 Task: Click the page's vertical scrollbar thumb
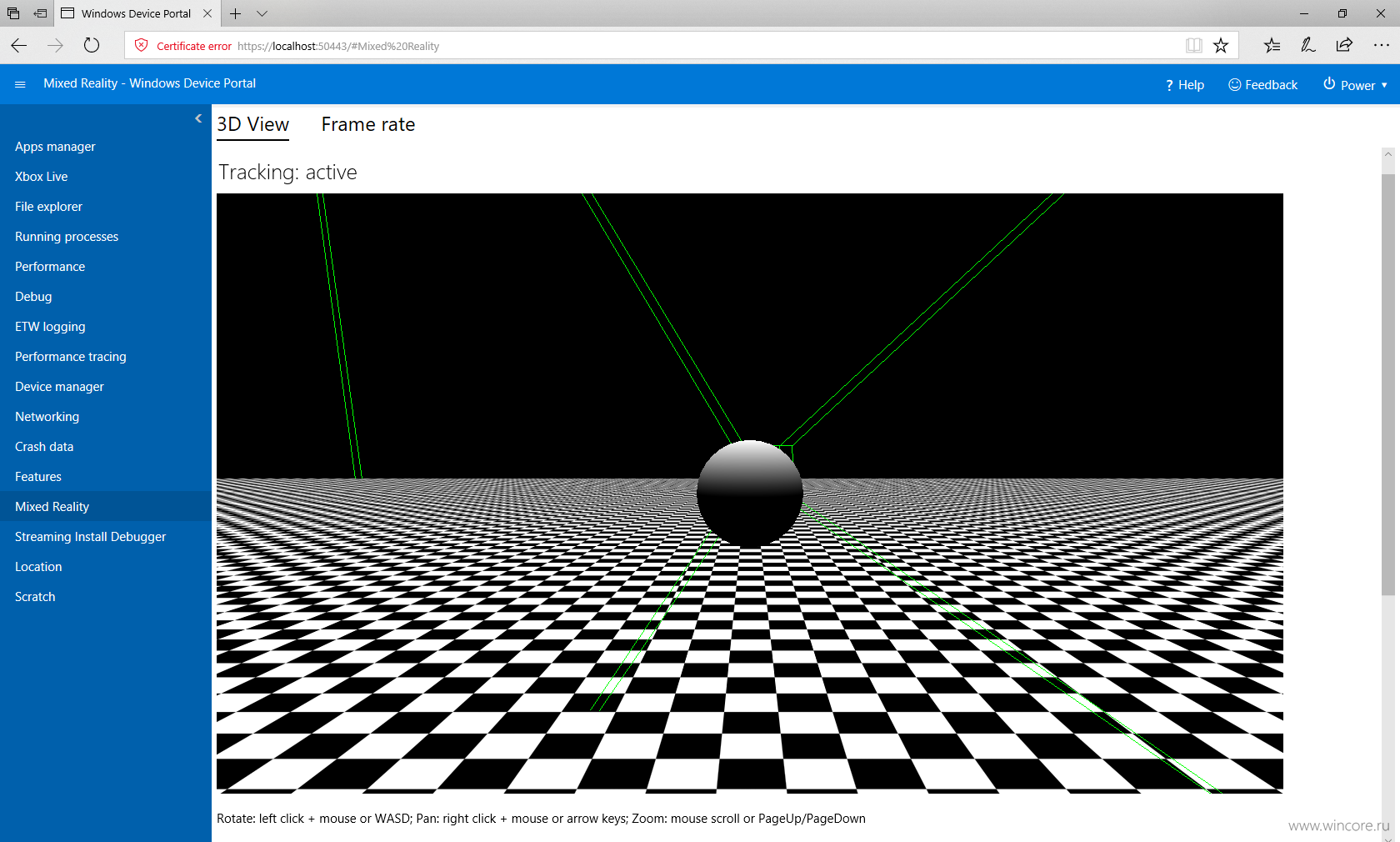coord(1387,383)
